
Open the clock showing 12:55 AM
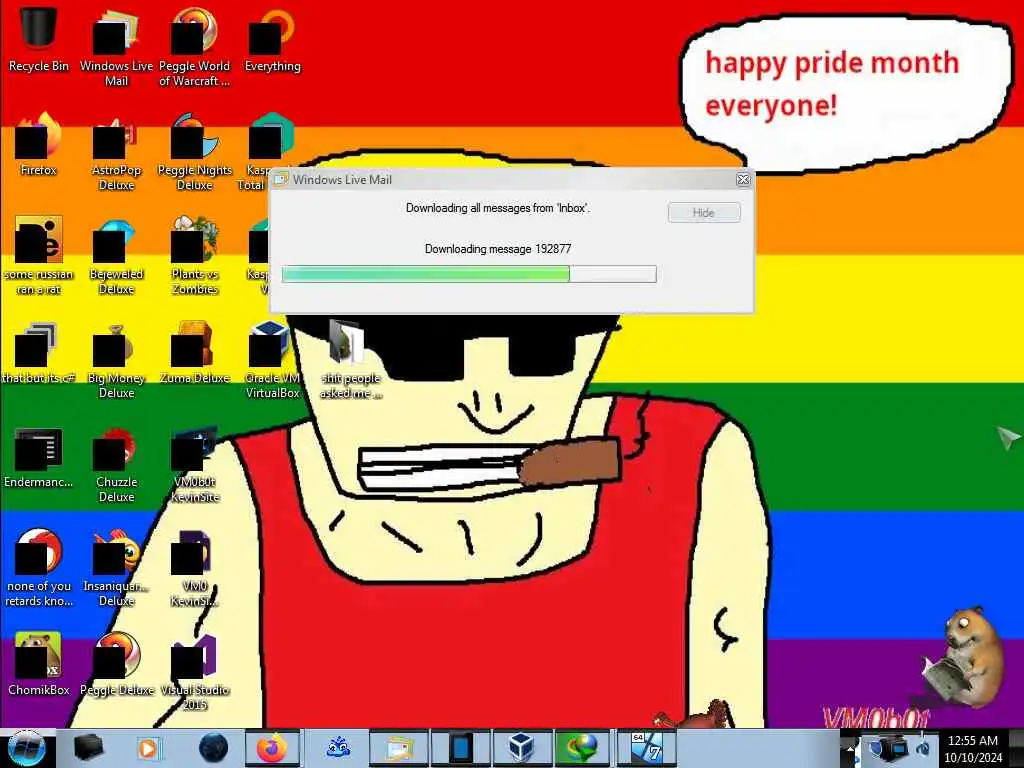coord(972,748)
